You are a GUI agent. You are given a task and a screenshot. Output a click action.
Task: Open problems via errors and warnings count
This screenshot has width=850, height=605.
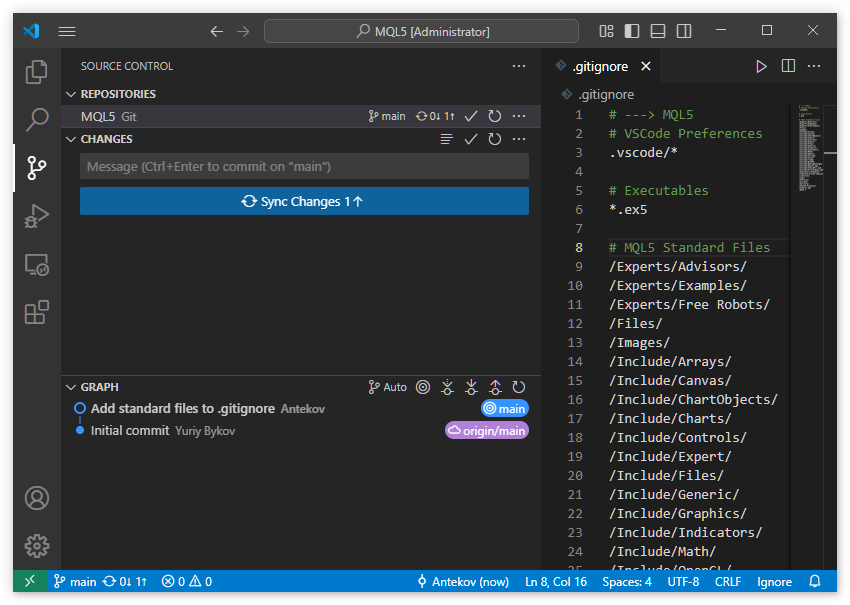[187, 581]
